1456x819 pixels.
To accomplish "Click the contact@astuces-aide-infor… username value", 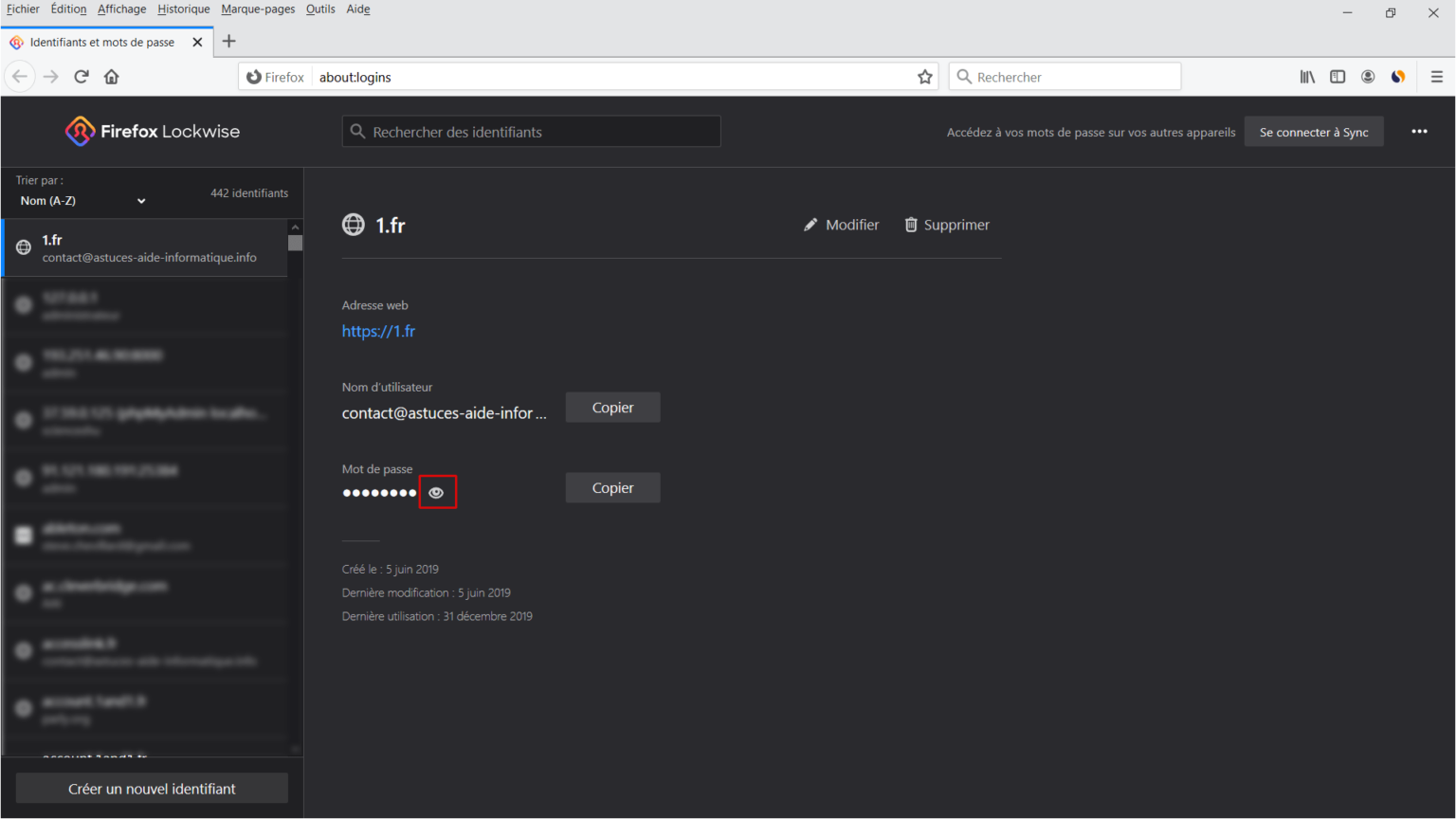I will (445, 413).
